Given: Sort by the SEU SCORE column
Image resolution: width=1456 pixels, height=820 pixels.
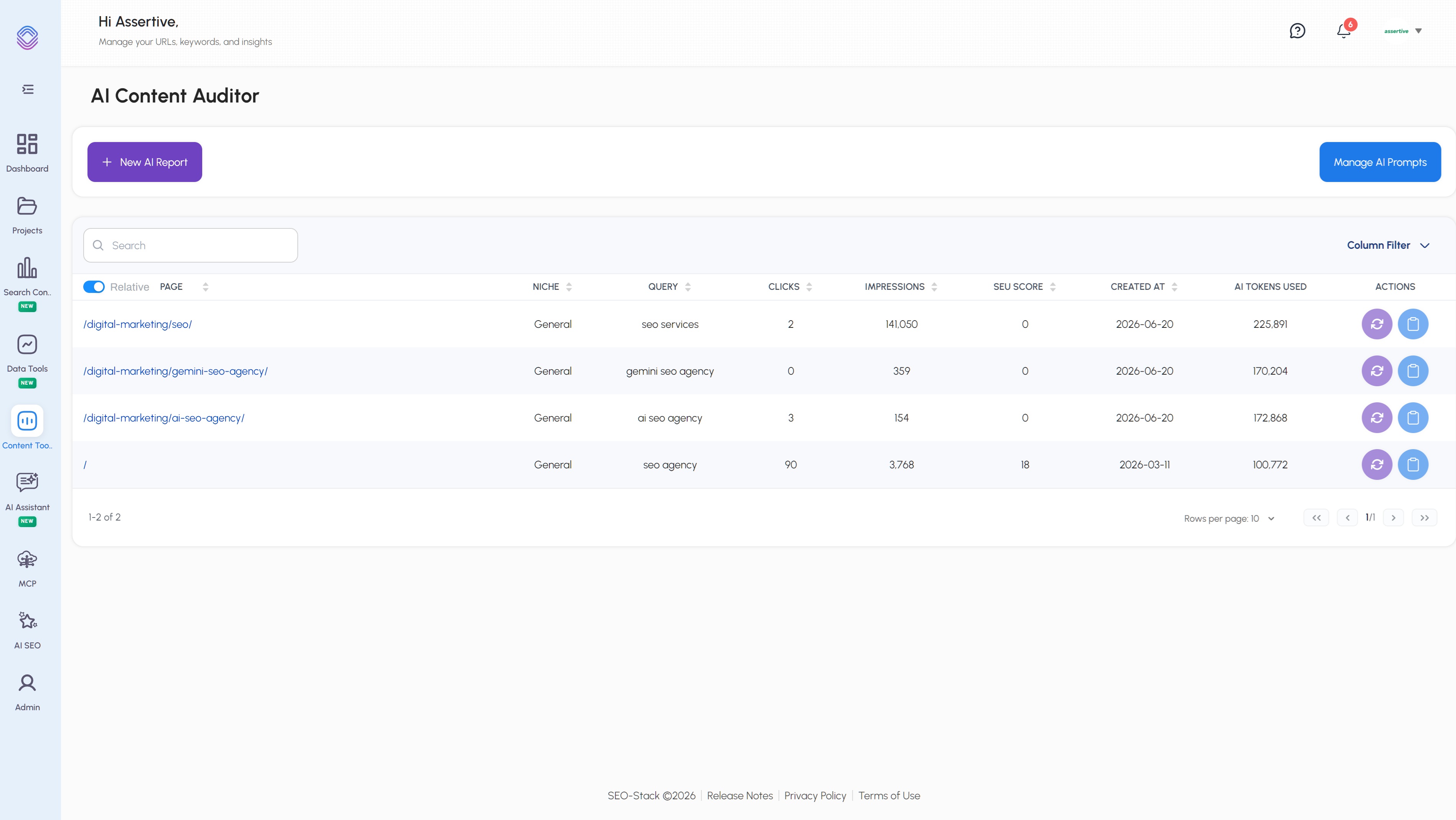Looking at the screenshot, I should click(x=1053, y=287).
